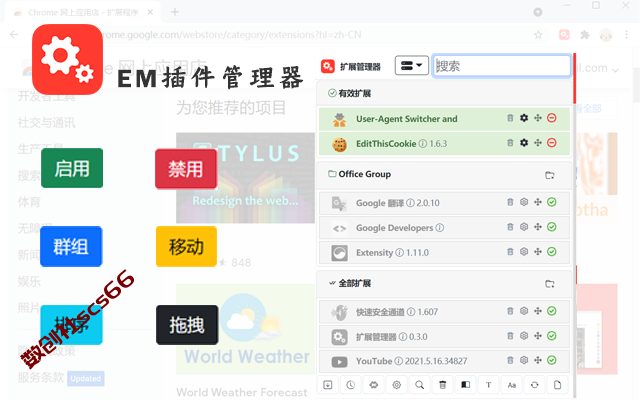Click the red extension manager icon in Chrome toolbar

(564, 35)
